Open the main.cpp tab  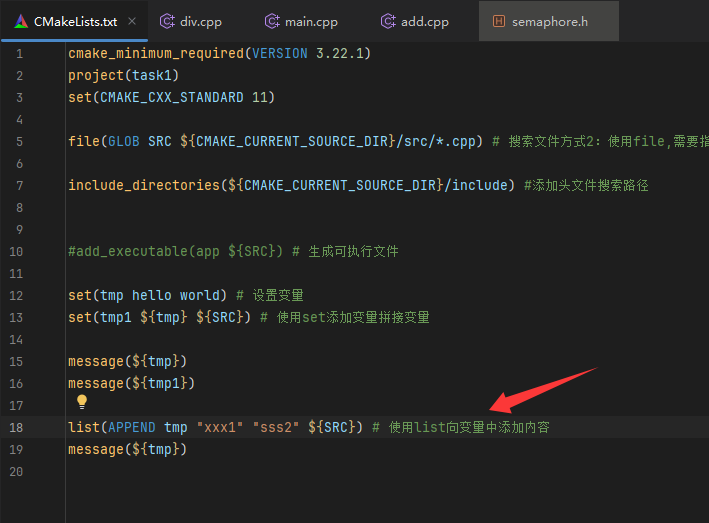click(x=309, y=21)
